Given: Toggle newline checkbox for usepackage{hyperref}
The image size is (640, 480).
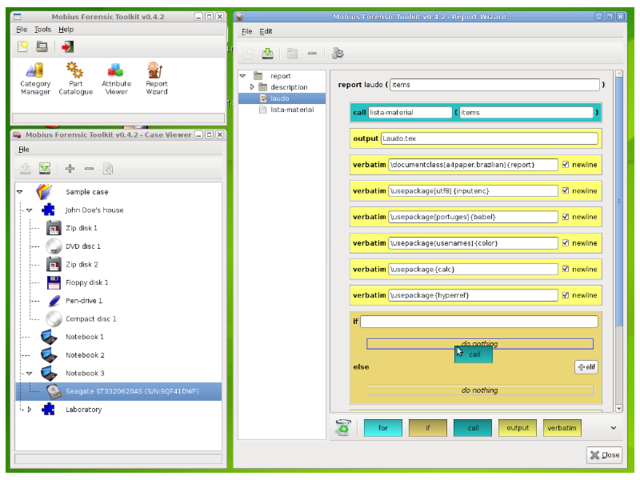Looking at the screenshot, I should pyautogui.click(x=565, y=295).
